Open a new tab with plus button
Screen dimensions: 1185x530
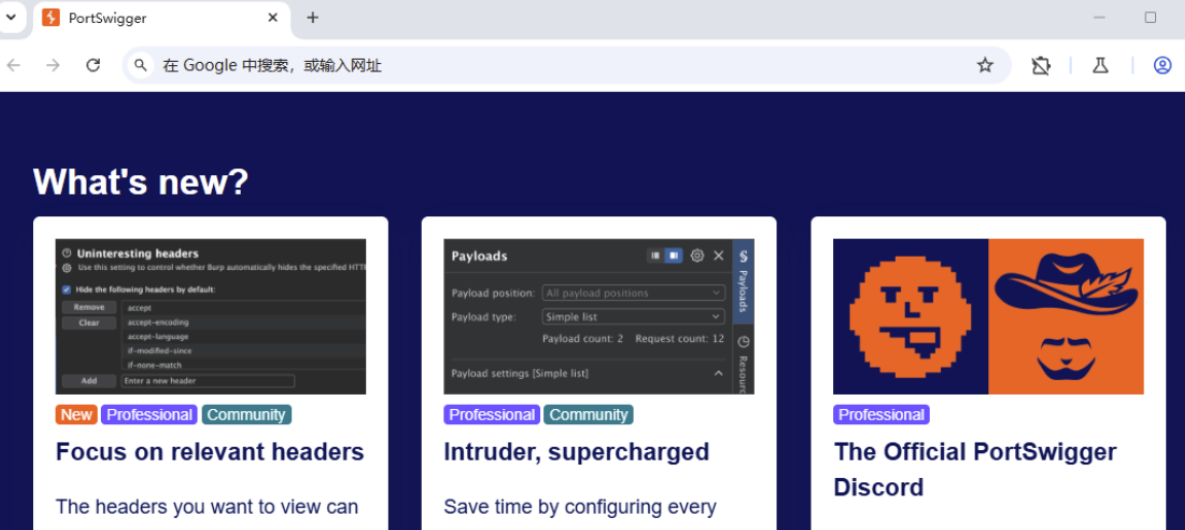click(313, 18)
